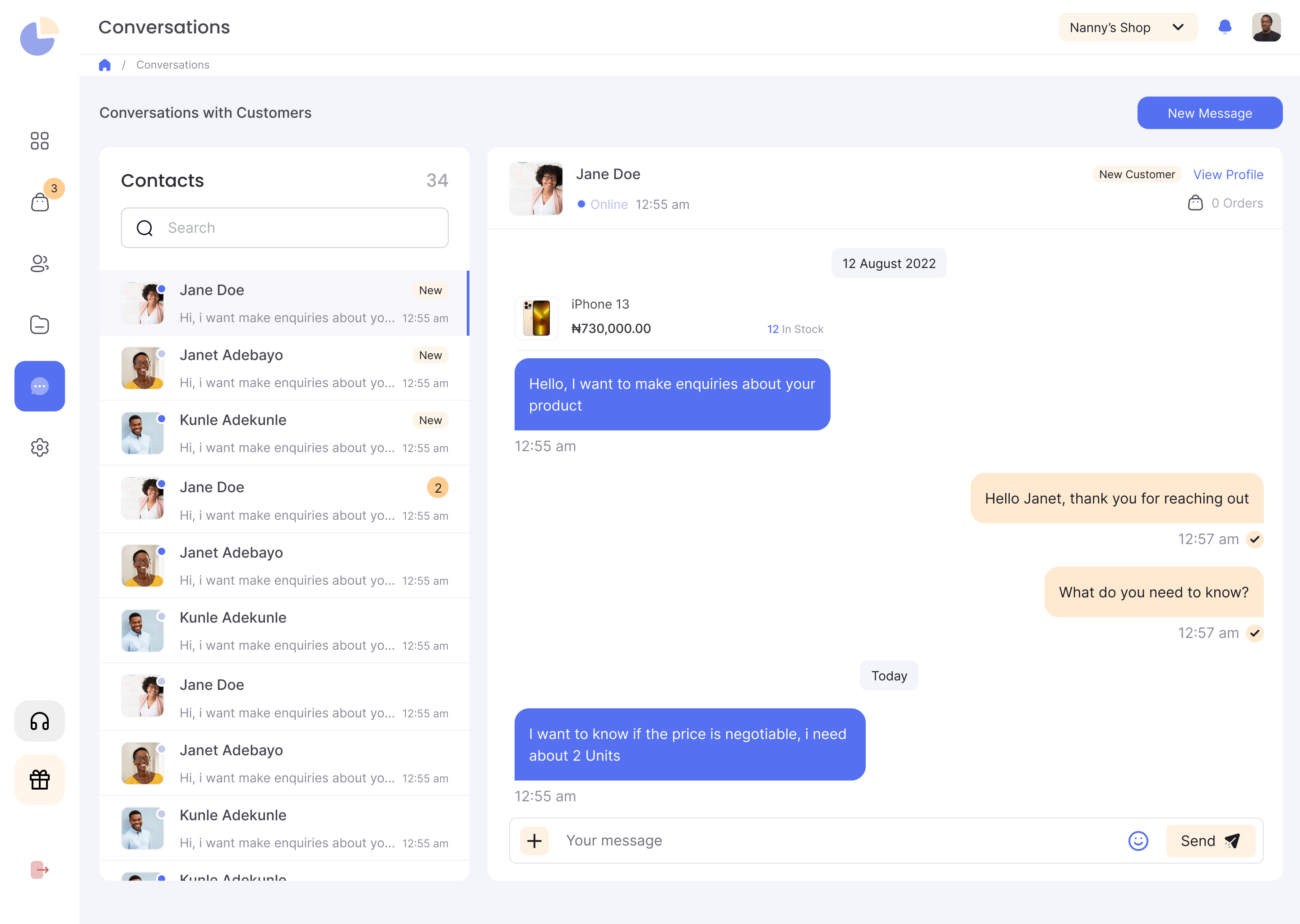1300x924 pixels.
Task: Open the customers icon in sidebar
Action: tap(39, 263)
